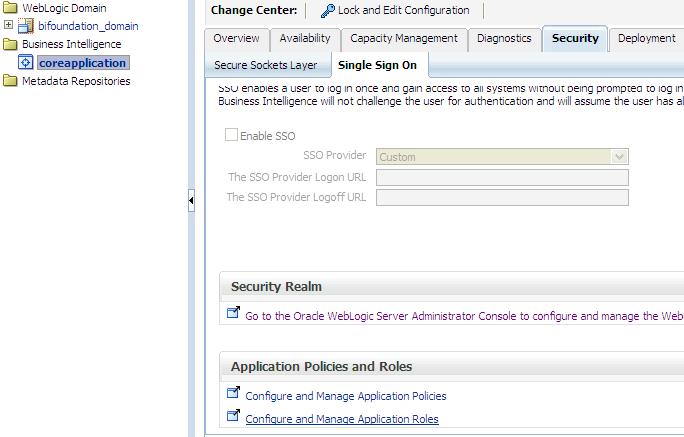Click the Application Policies external link icon
684x437 pixels.
[233, 394]
